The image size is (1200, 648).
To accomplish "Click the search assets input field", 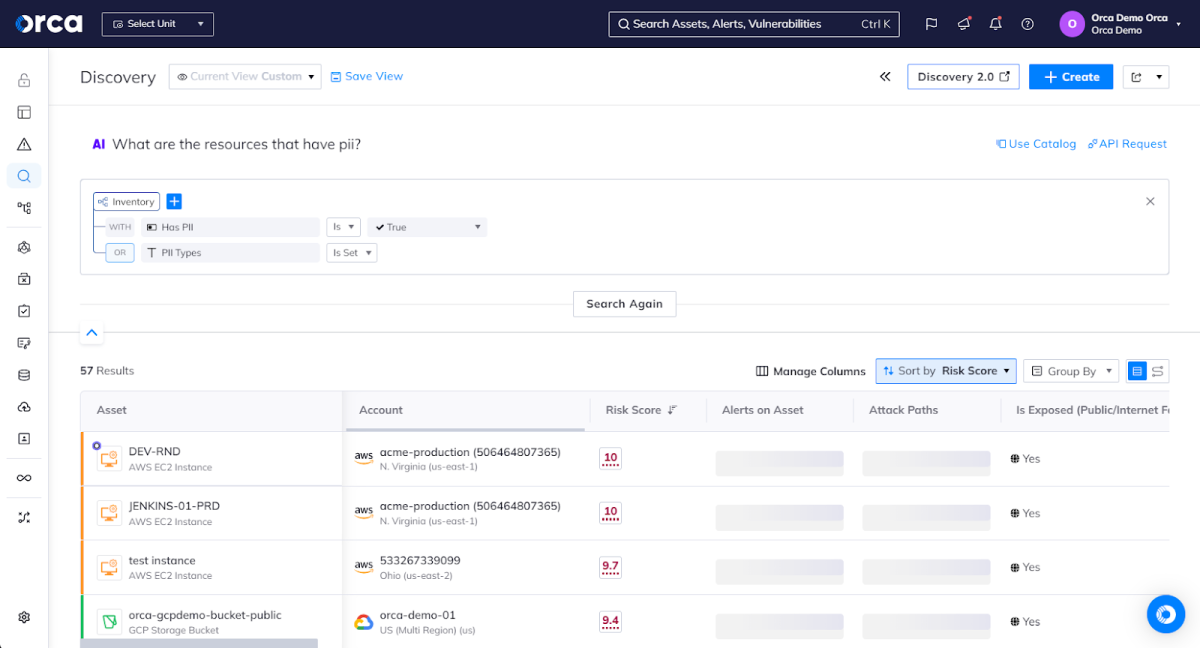I will [754, 24].
